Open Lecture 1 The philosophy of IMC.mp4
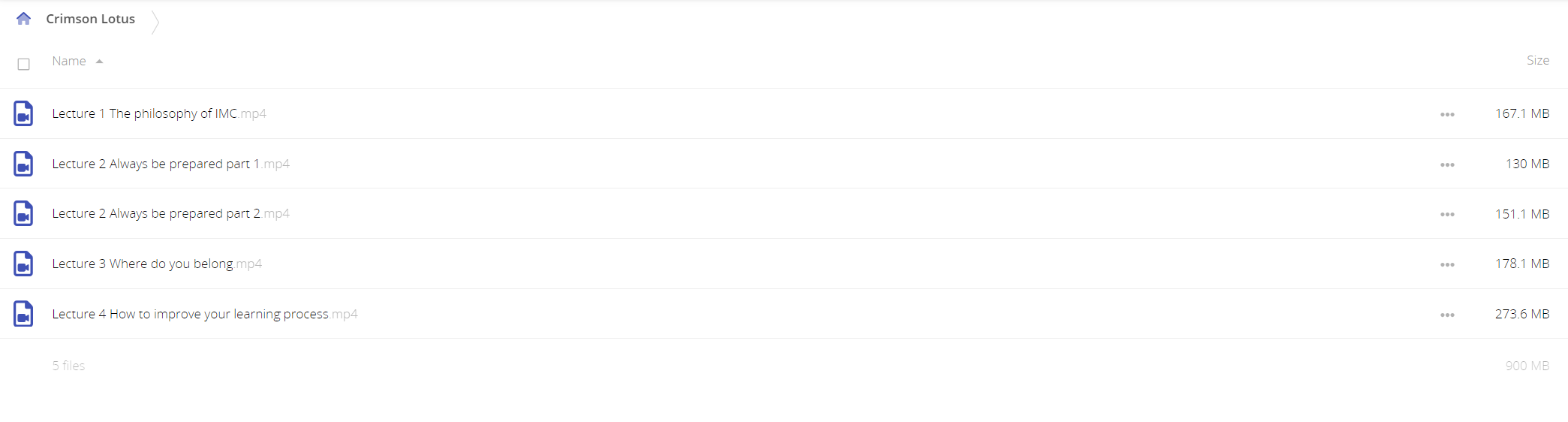The height and width of the screenshot is (422, 1568). pyautogui.click(x=159, y=113)
